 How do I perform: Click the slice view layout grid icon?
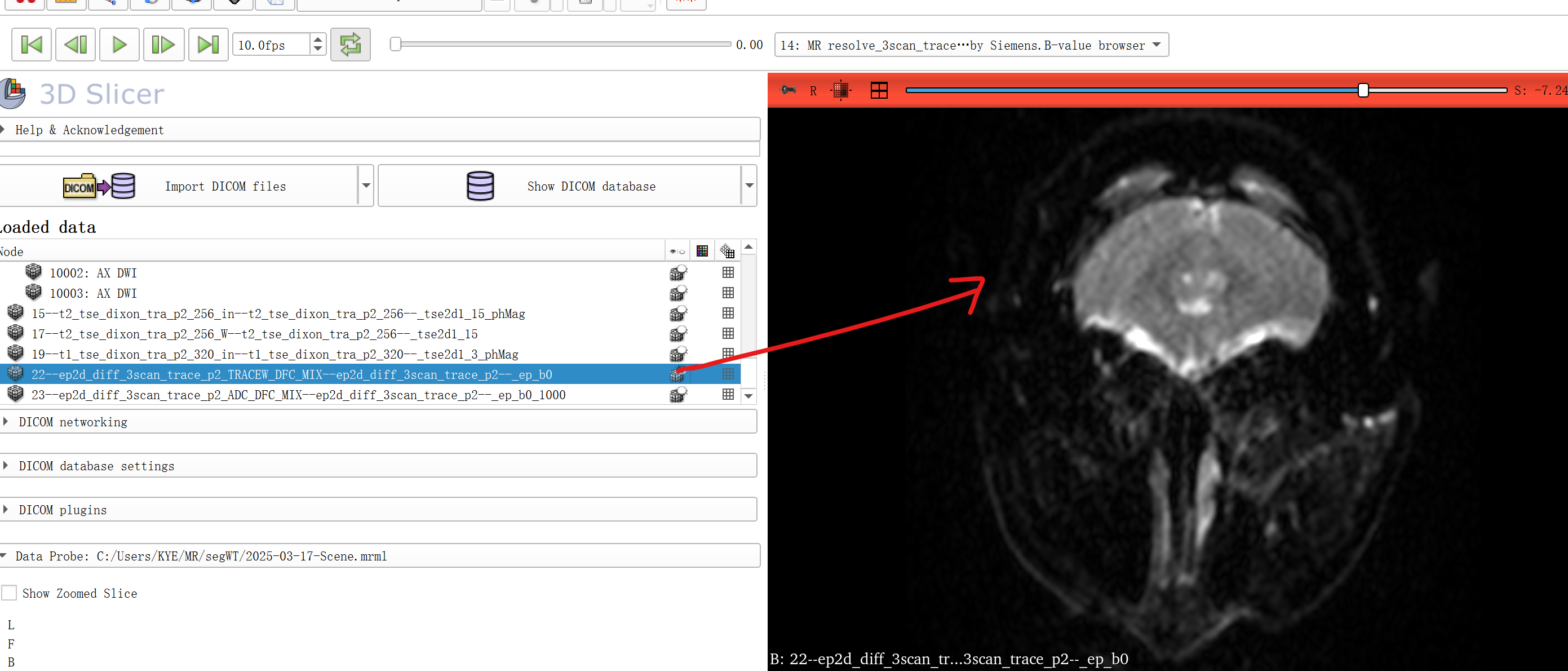(x=879, y=90)
